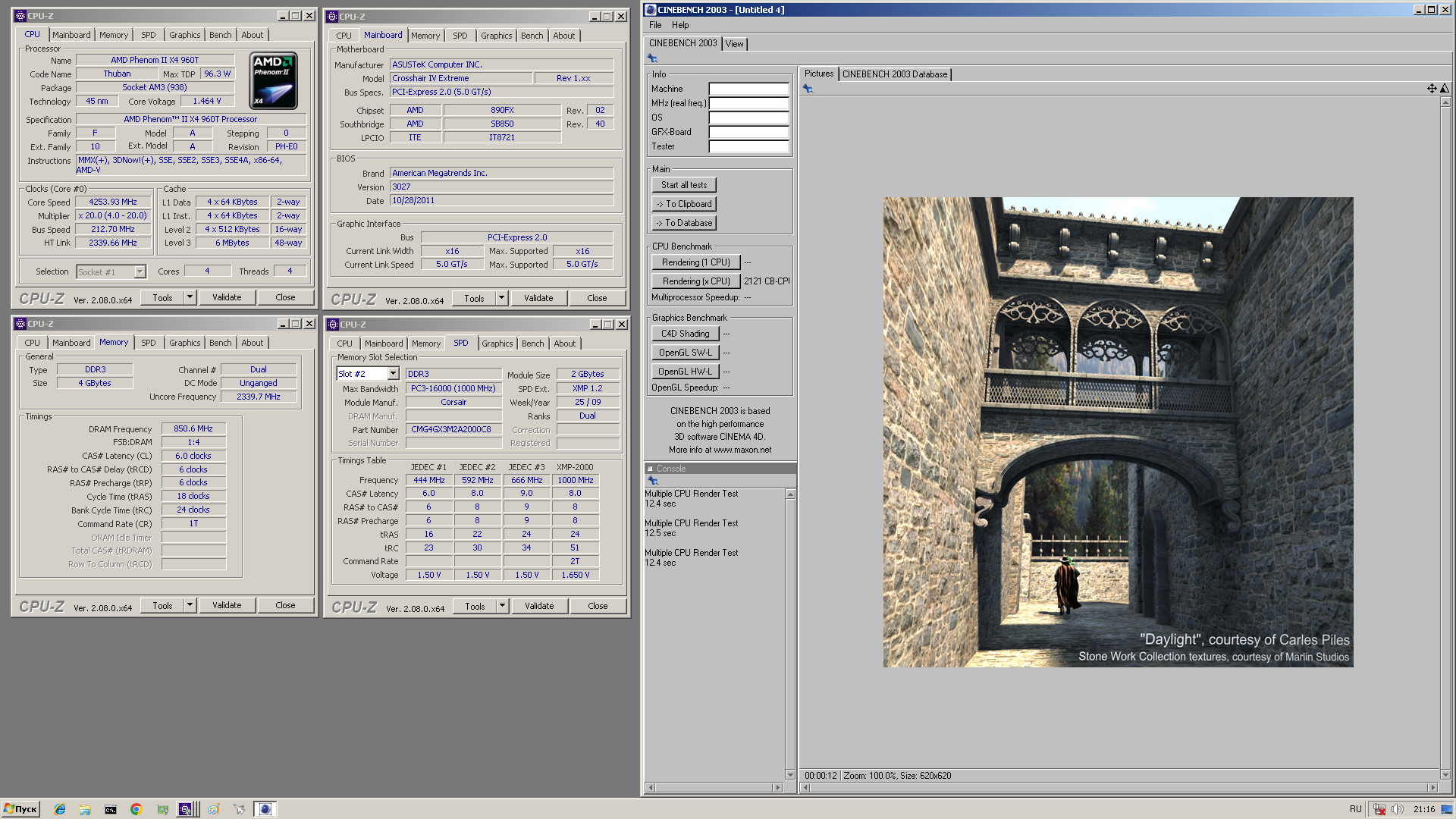Click the pin icon in Console panel

click(652, 481)
